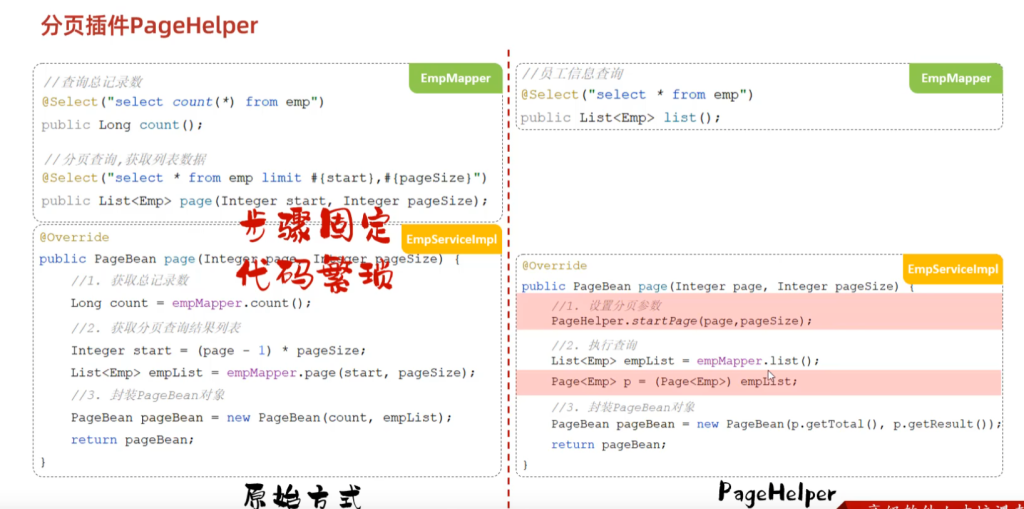This screenshot has height=509, width=1024.
Task: Select the line PageHelper.startPage(page,pageSize);
Action: pyautogui.click(x=682, y=321)
